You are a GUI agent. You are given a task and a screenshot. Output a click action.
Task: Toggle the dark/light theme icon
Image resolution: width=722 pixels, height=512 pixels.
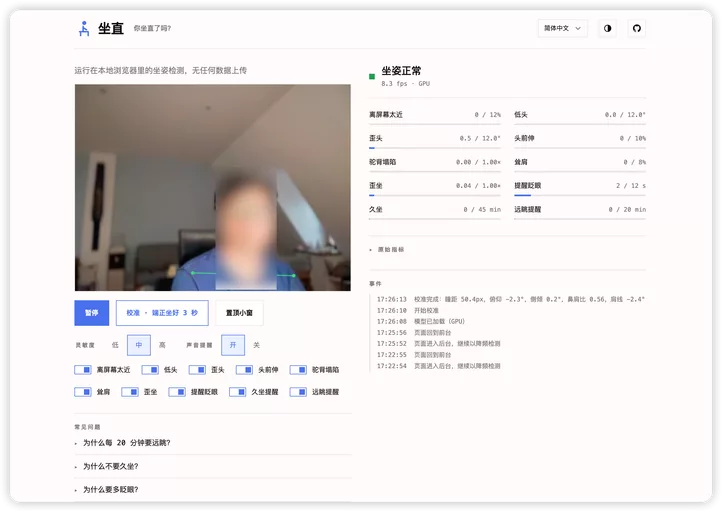[x=607, y=28]
